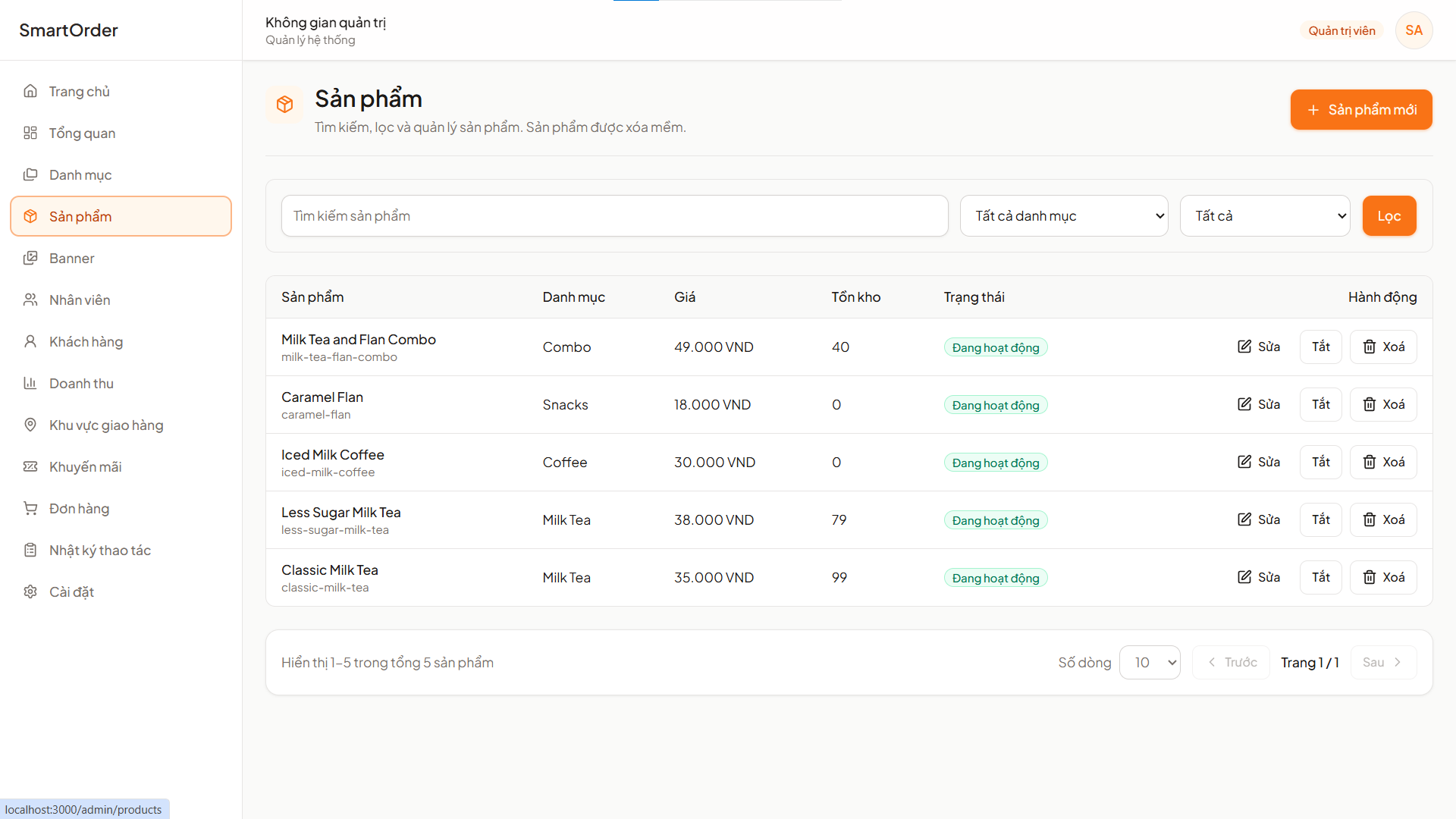1456x819 pixels.
Task: Open Khuyến mãi from the sidebar
Action: (121, 466)
